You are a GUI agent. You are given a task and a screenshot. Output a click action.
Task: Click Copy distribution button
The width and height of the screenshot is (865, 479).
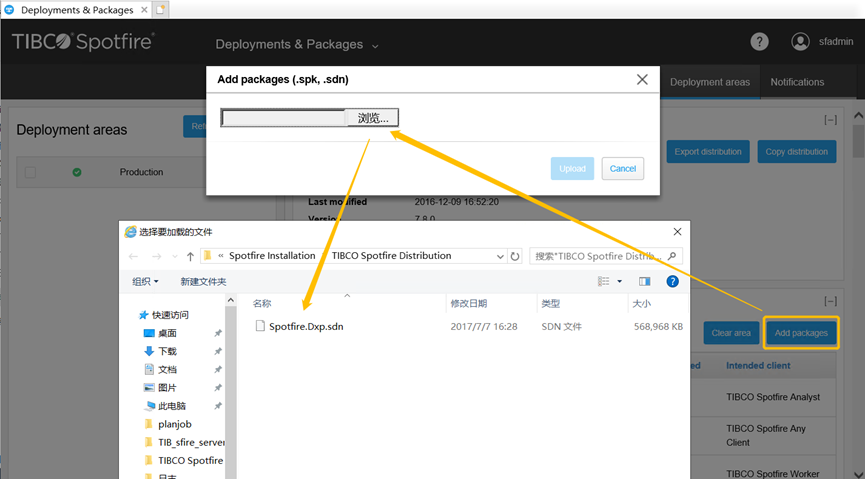[797, 152]
